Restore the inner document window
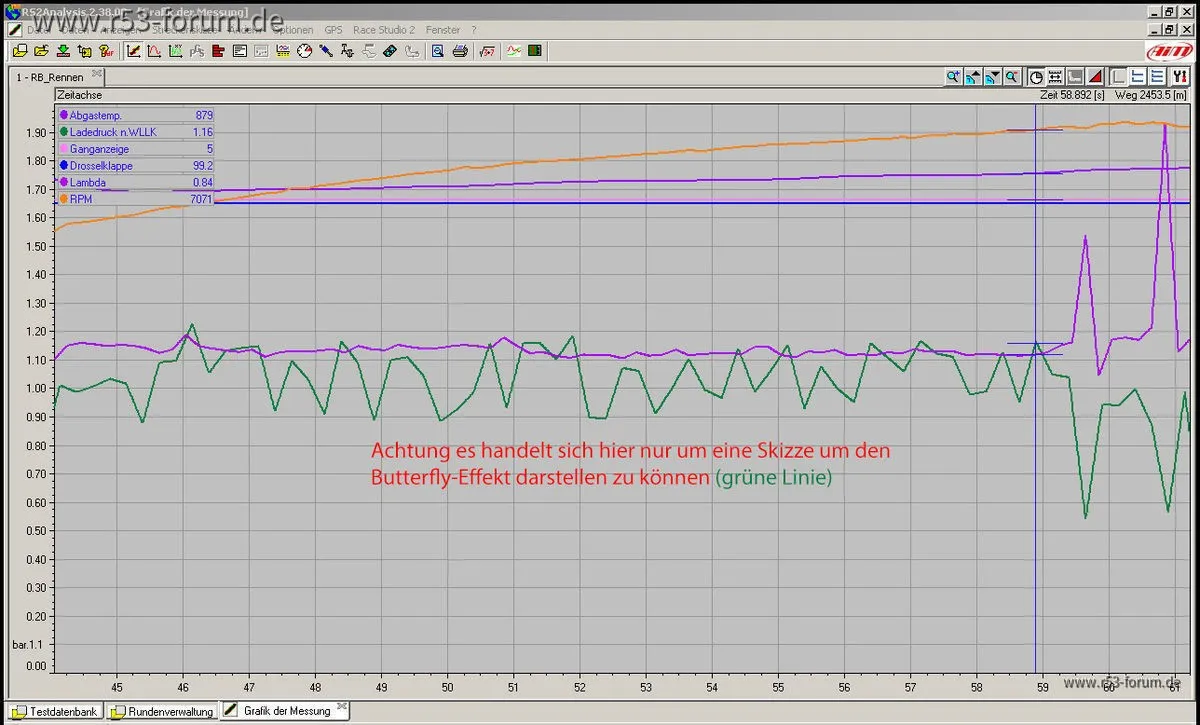Viewport: 1200px width, 725px height. tap(1169, 30)
